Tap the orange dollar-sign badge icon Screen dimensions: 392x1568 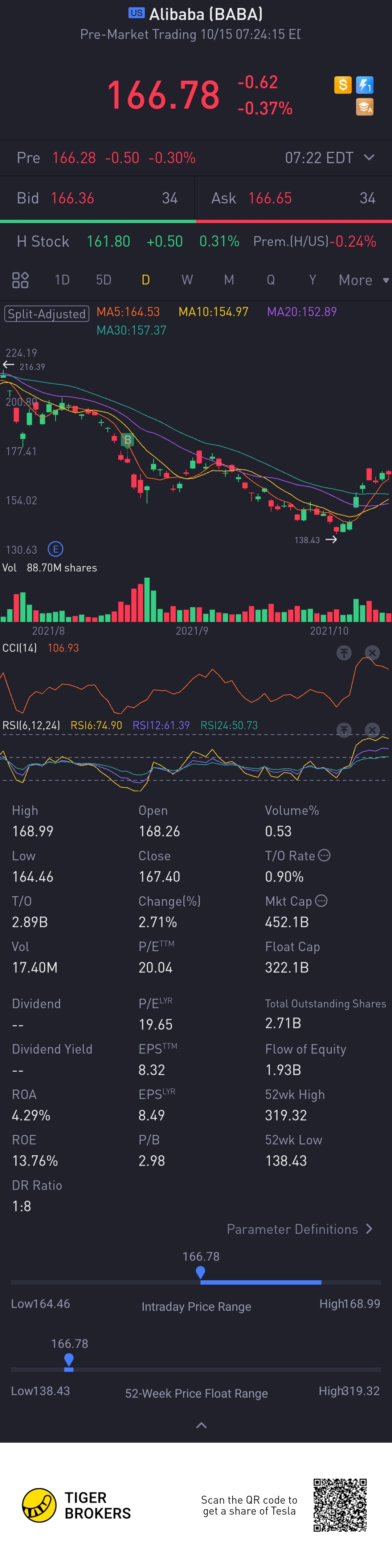tap(343, 85)
